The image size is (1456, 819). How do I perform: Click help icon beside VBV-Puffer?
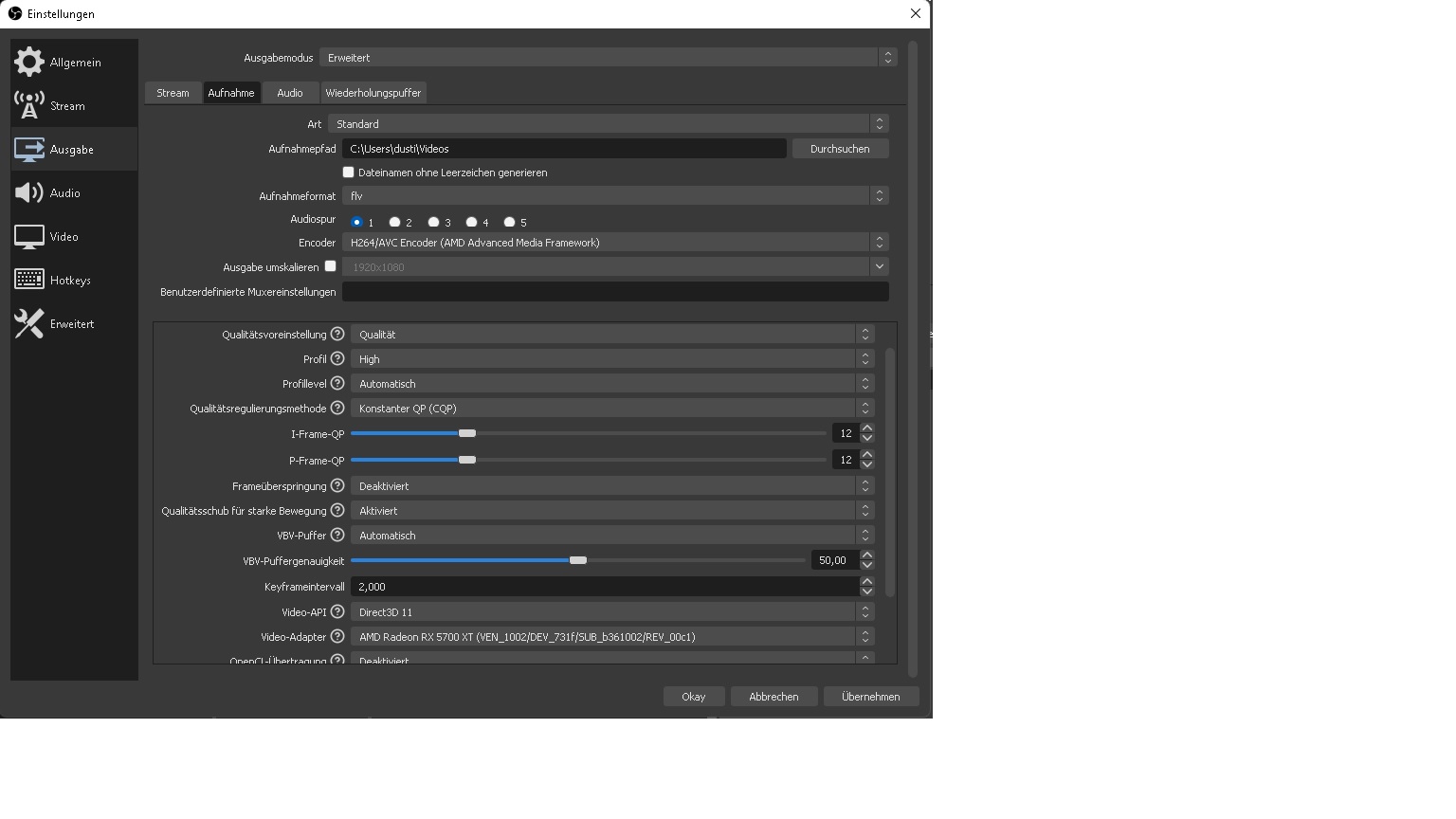pos(337,536)
